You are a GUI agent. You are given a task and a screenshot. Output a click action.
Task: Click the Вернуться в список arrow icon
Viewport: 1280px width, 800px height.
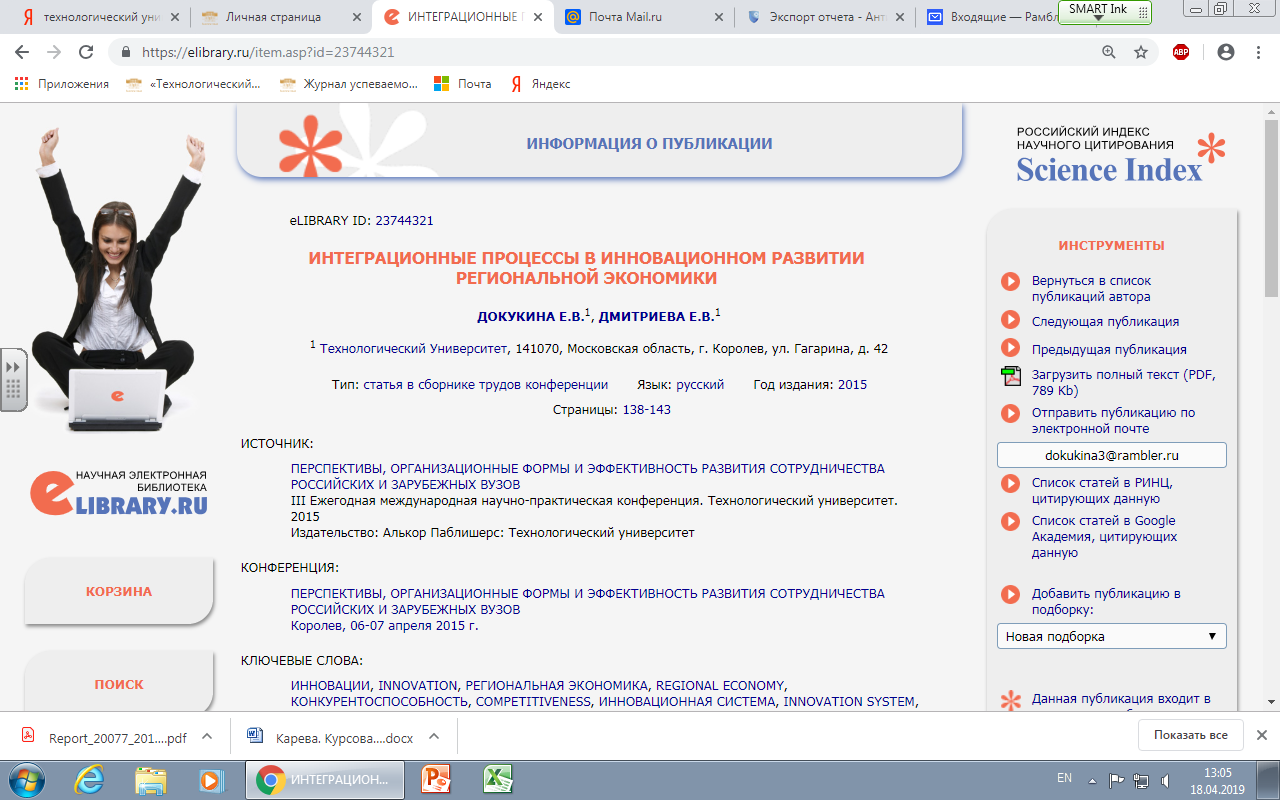(1010, 282)
